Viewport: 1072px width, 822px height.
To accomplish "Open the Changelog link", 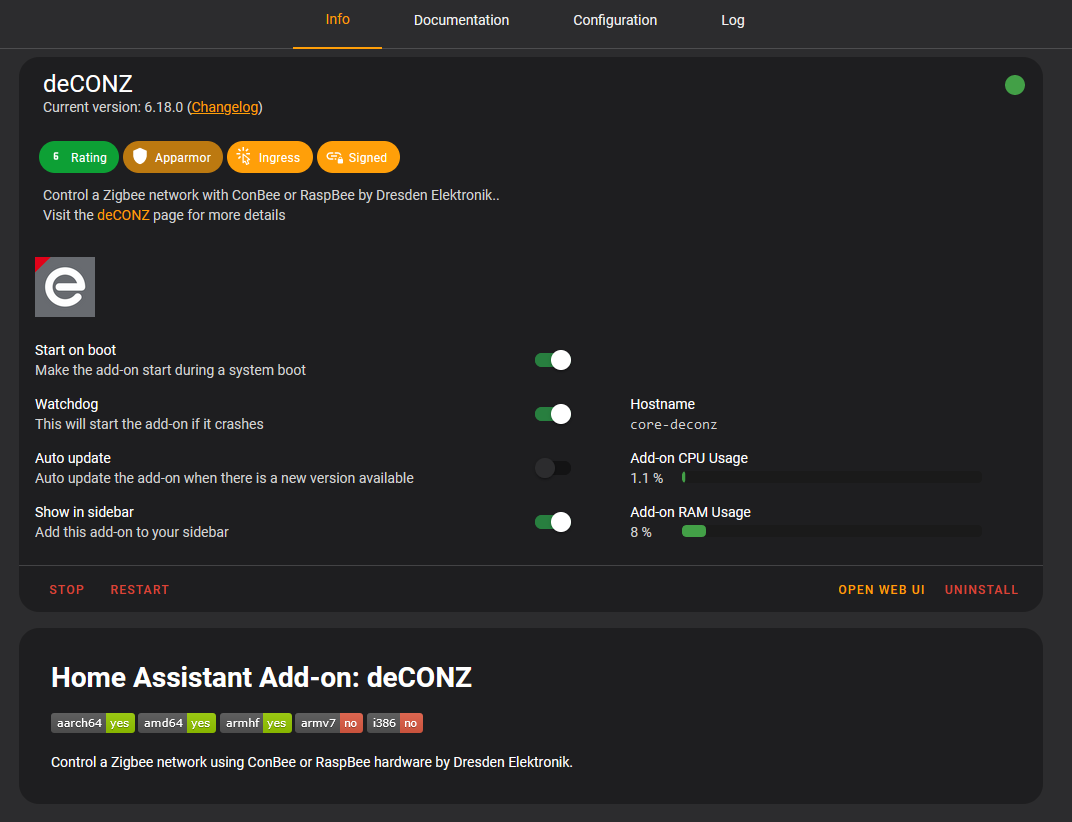I will (224, 107).
